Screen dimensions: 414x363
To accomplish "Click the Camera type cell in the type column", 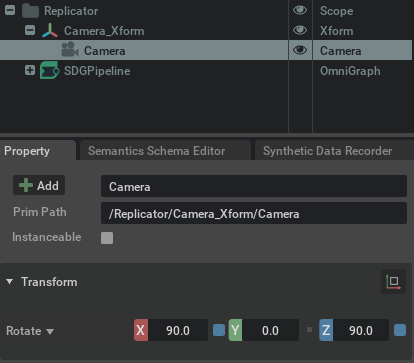I will coord(362,50).
